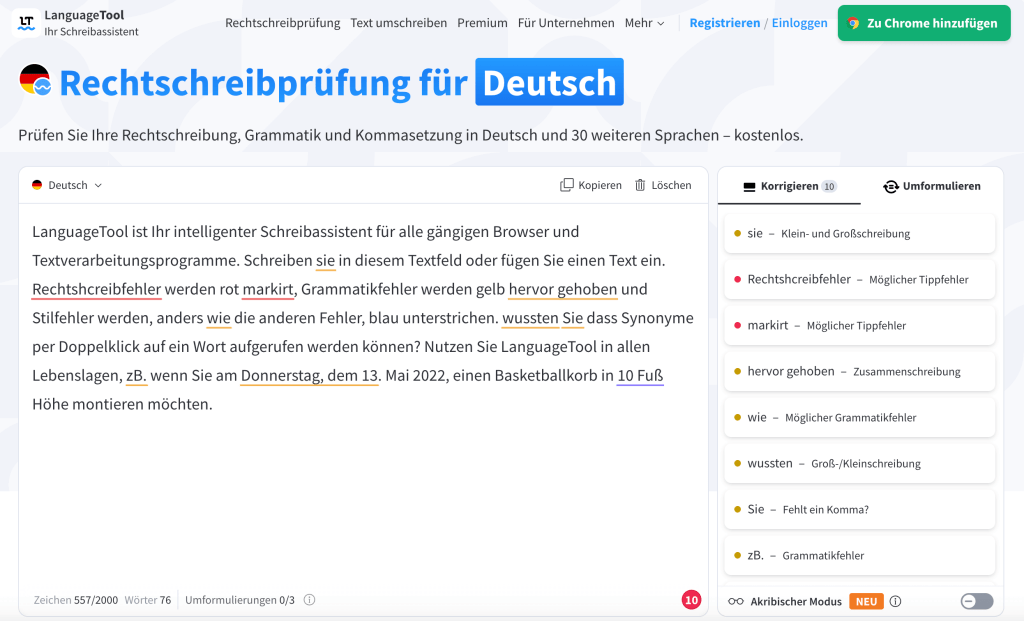
Task: Click the Registrieren link
Action: [x=724, y=22]
